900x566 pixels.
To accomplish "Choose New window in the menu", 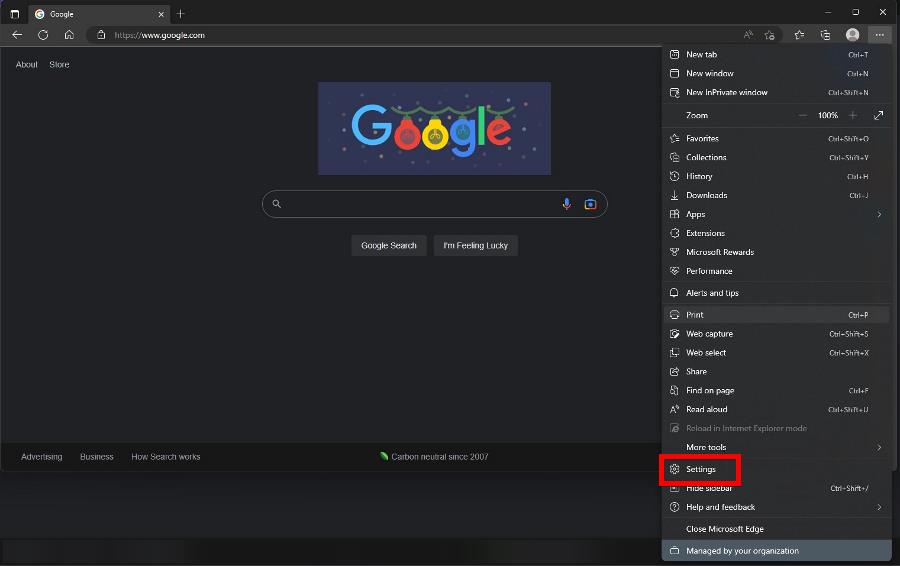I will (x=777, y=73).
